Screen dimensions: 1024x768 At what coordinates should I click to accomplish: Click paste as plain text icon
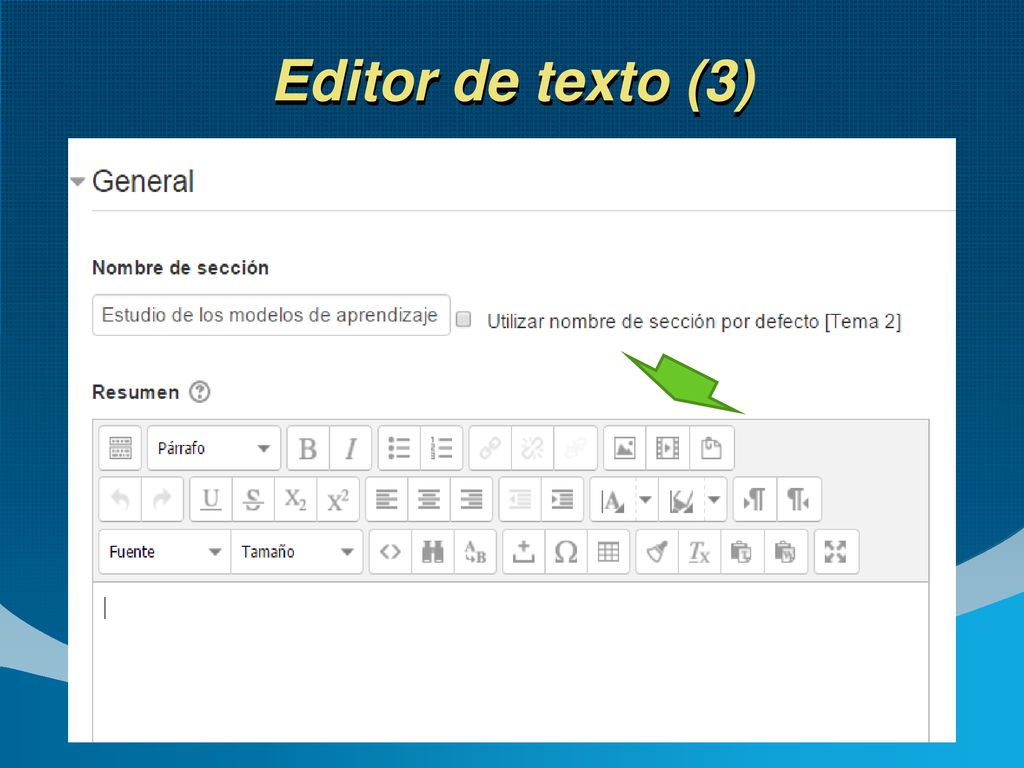pos(742,552)
